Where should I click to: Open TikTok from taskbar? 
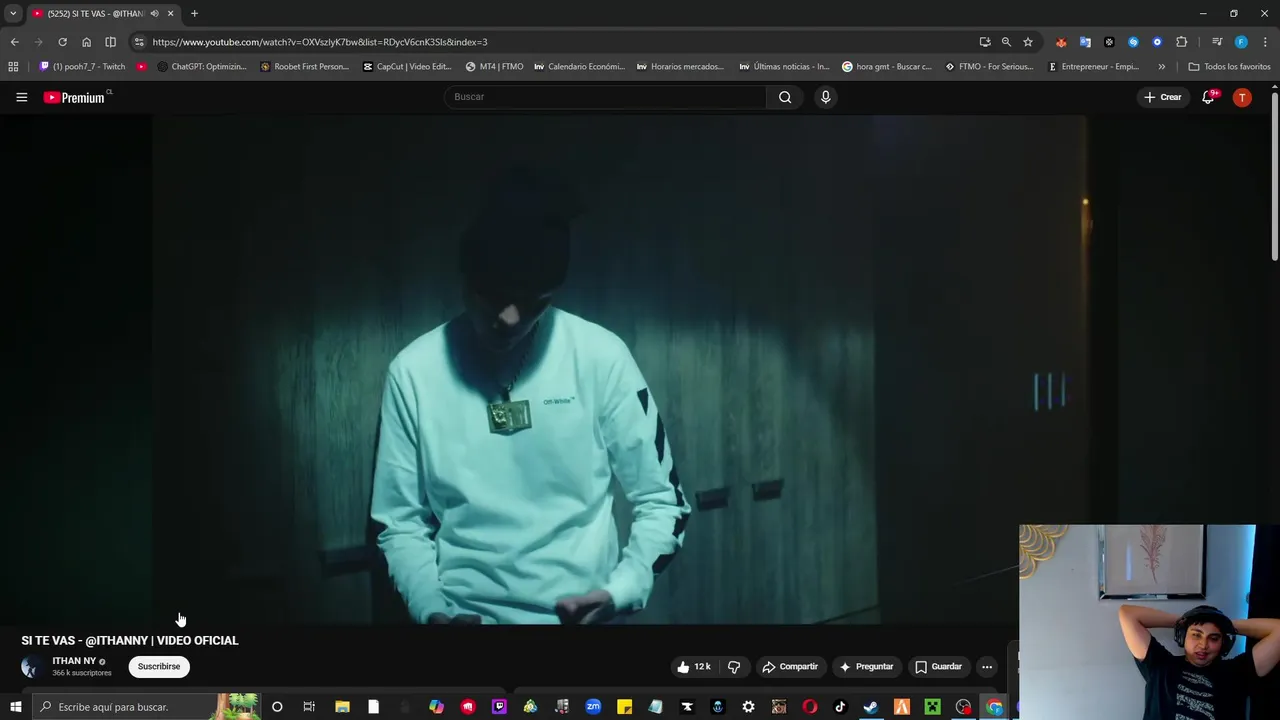pyautogui.click(x=840, y=707)
